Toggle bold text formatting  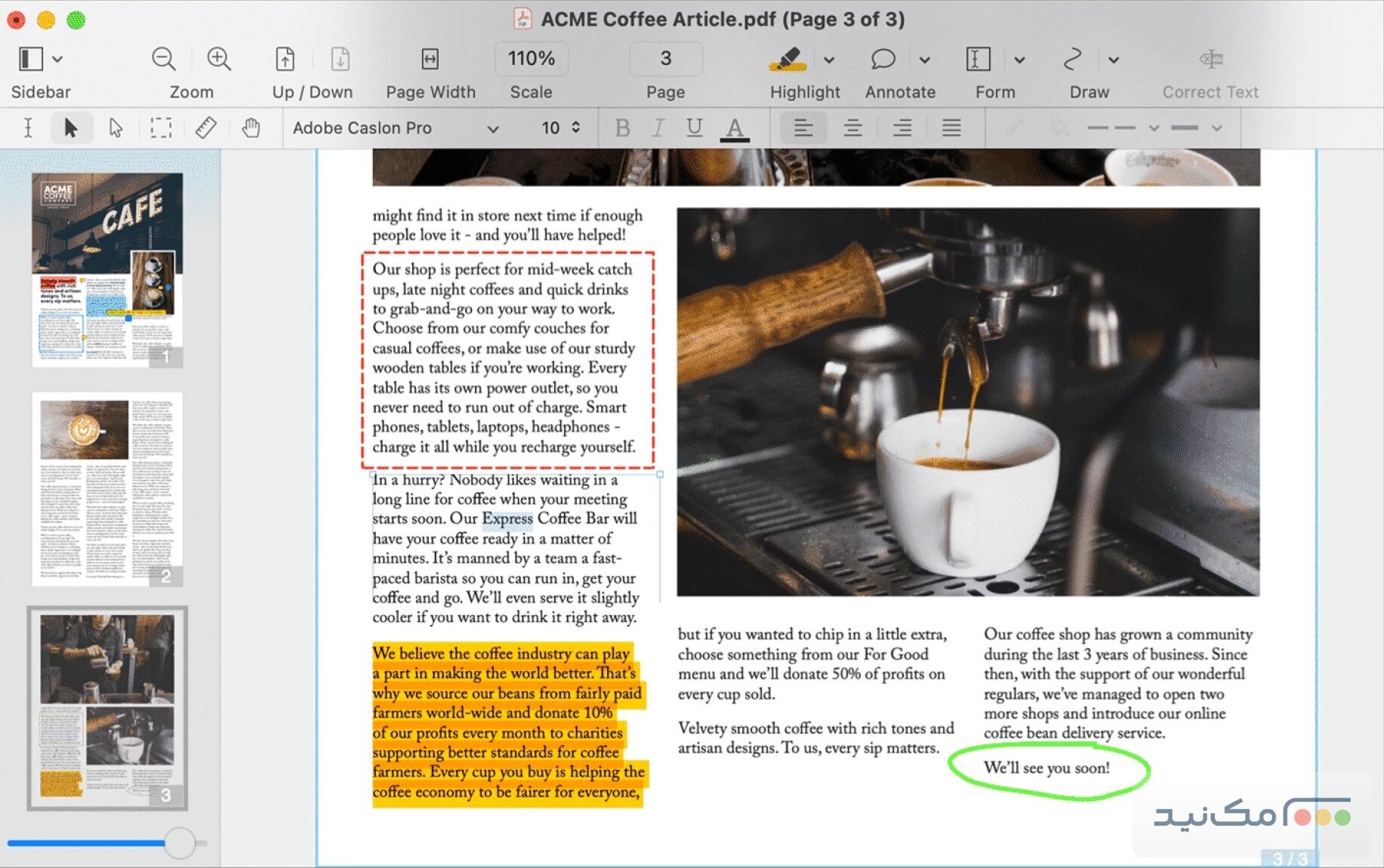tap(623, 128)
